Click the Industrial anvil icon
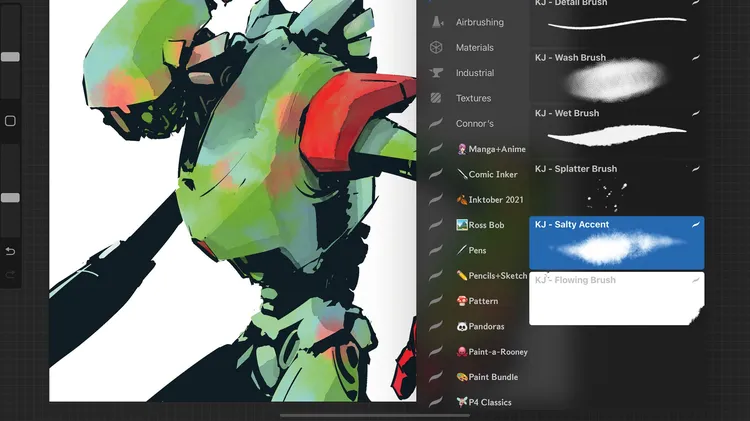Screen dimensions: 750x421 (436, 73)
